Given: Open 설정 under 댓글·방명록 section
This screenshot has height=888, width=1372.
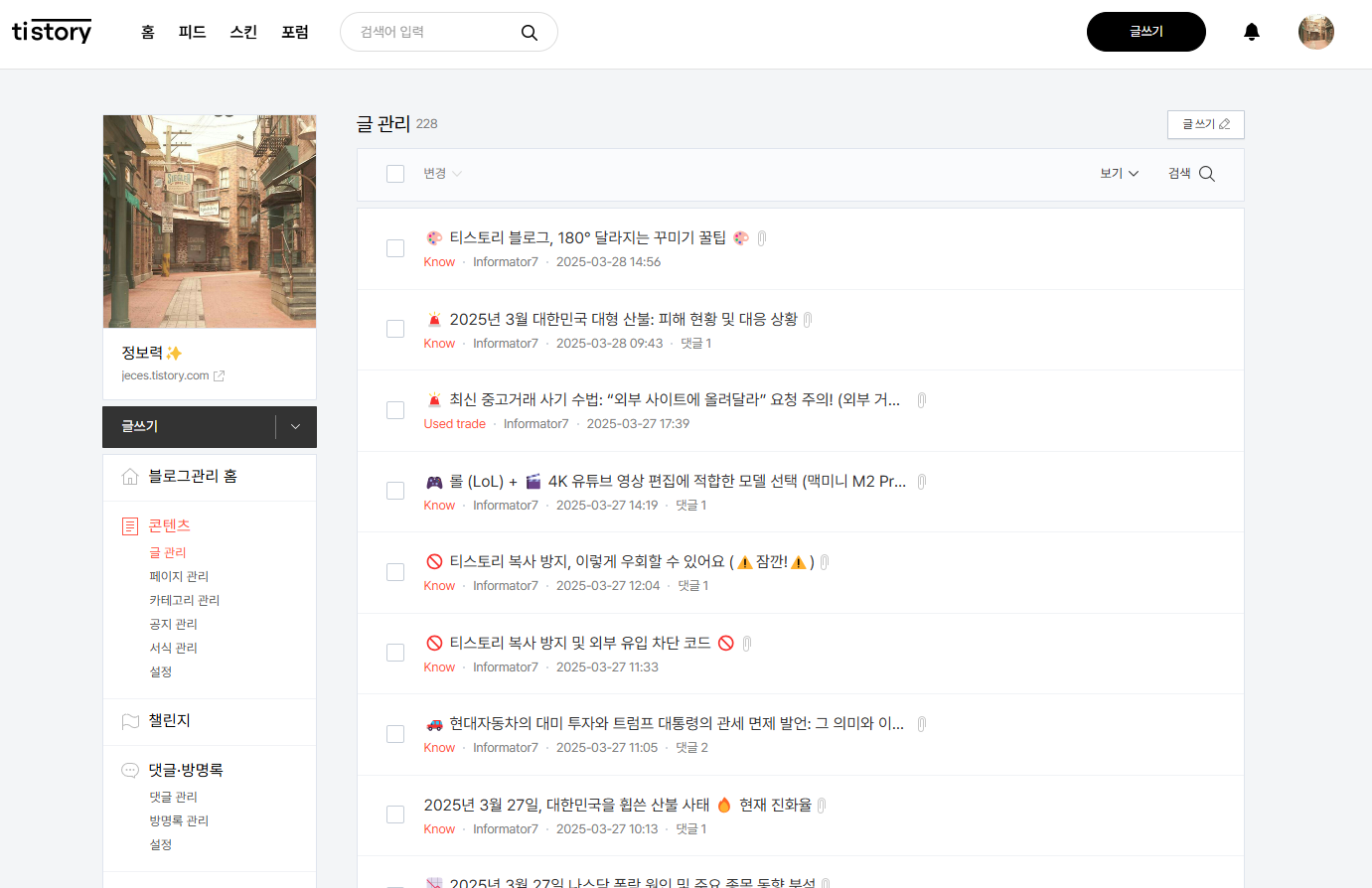Looking at the screenshot, I should tap(161, 844).
